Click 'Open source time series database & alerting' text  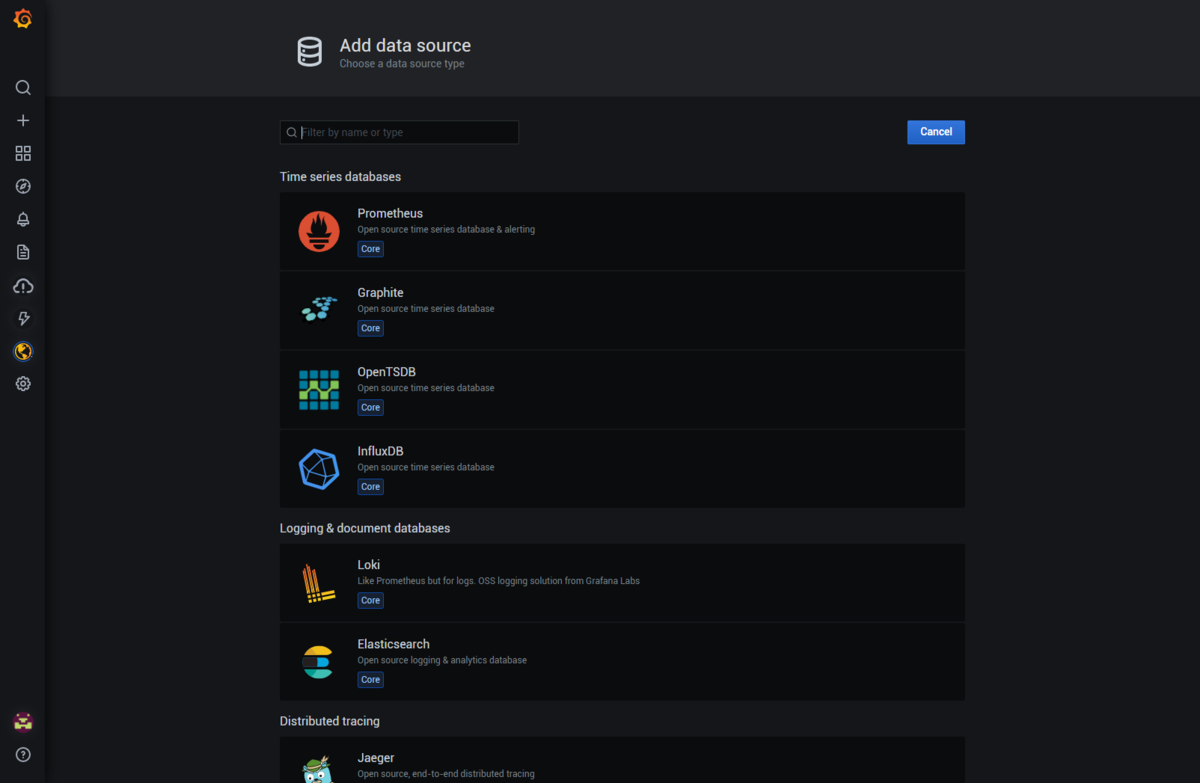point(446,229)
